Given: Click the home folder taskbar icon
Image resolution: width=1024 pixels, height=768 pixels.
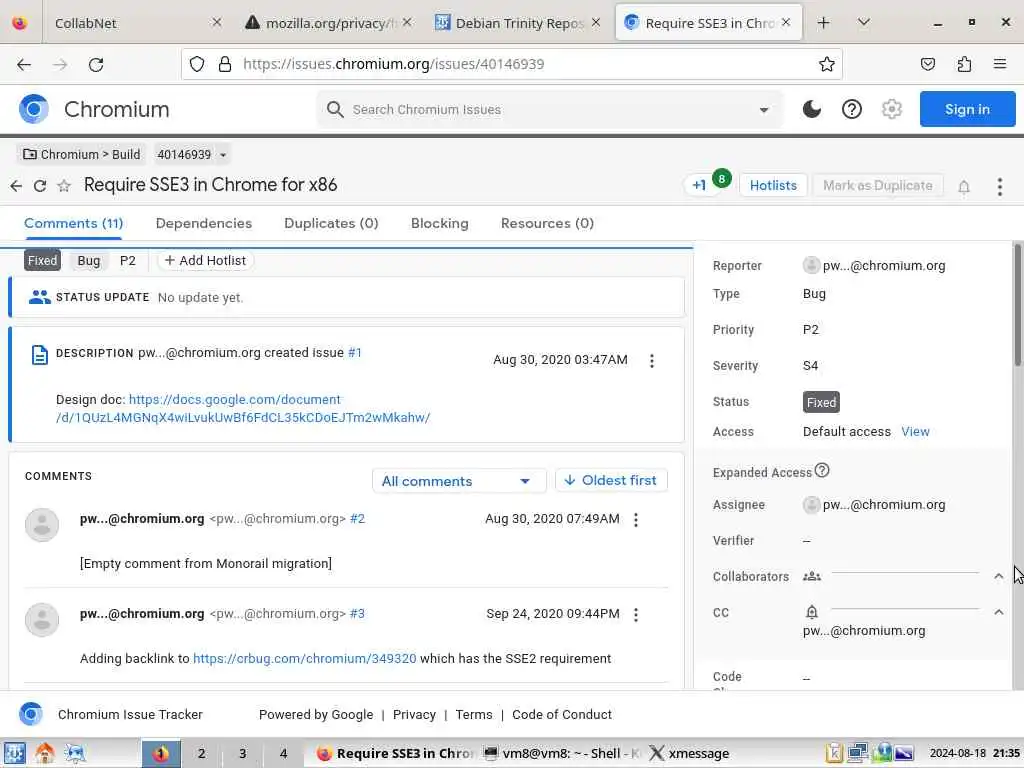Looking at the screenshot, I should [x=44, y=753].
